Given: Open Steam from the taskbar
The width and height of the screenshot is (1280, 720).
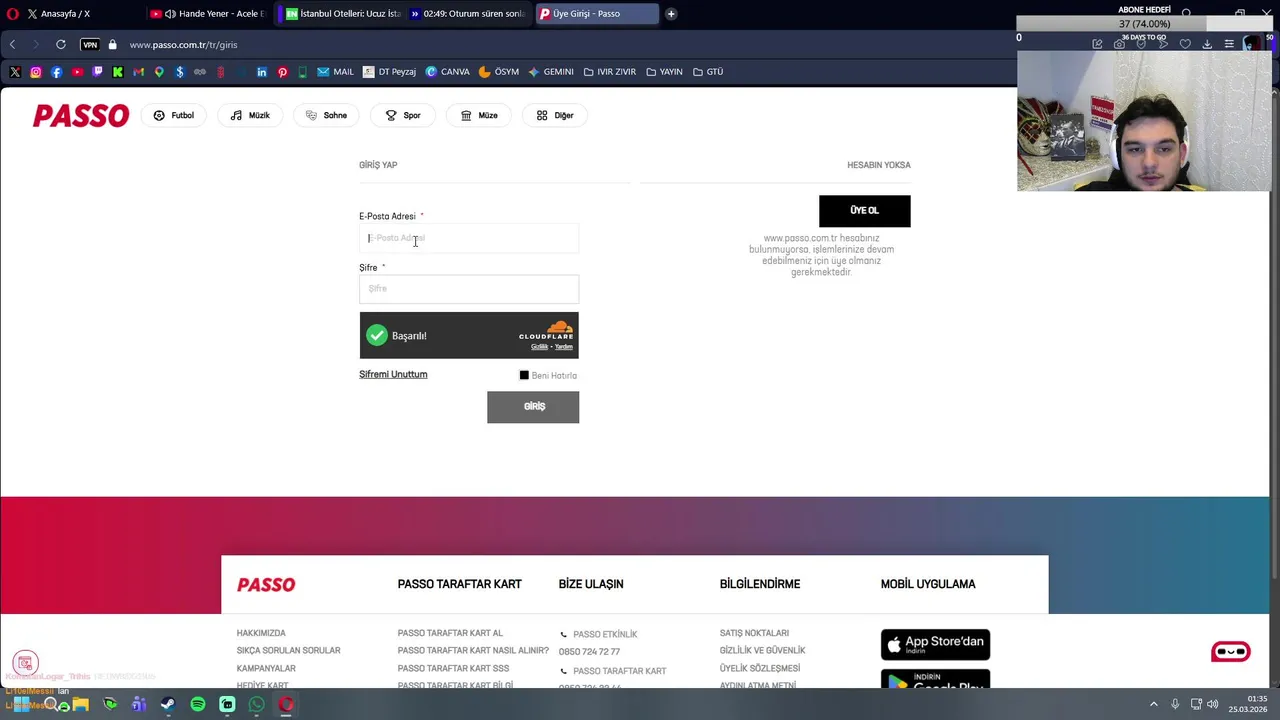Looking at the screenshot, I should click(168, 704).
